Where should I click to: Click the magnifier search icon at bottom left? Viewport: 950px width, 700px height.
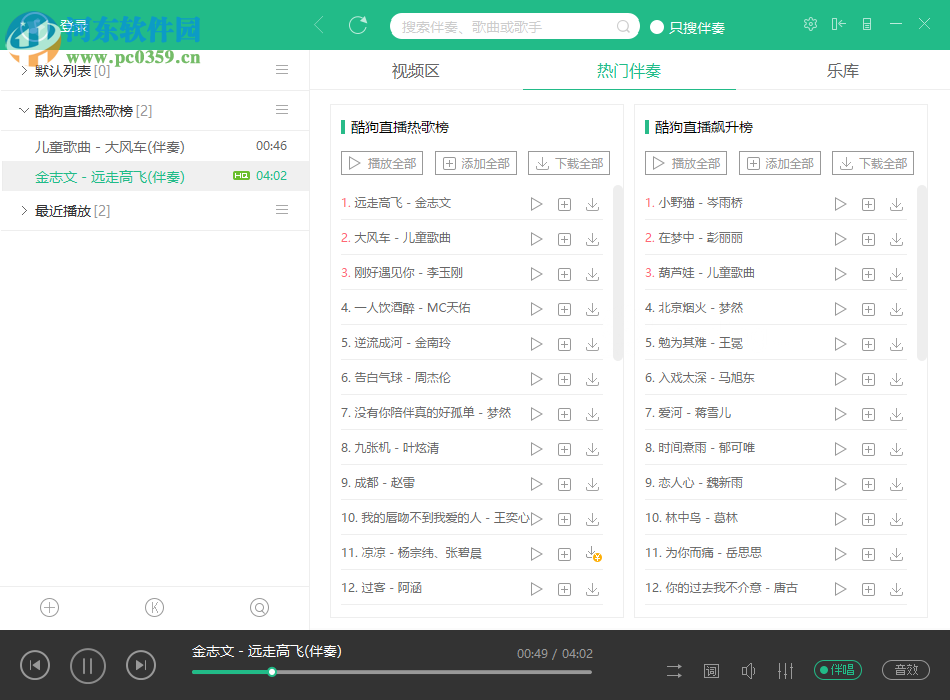pos(259,607)
